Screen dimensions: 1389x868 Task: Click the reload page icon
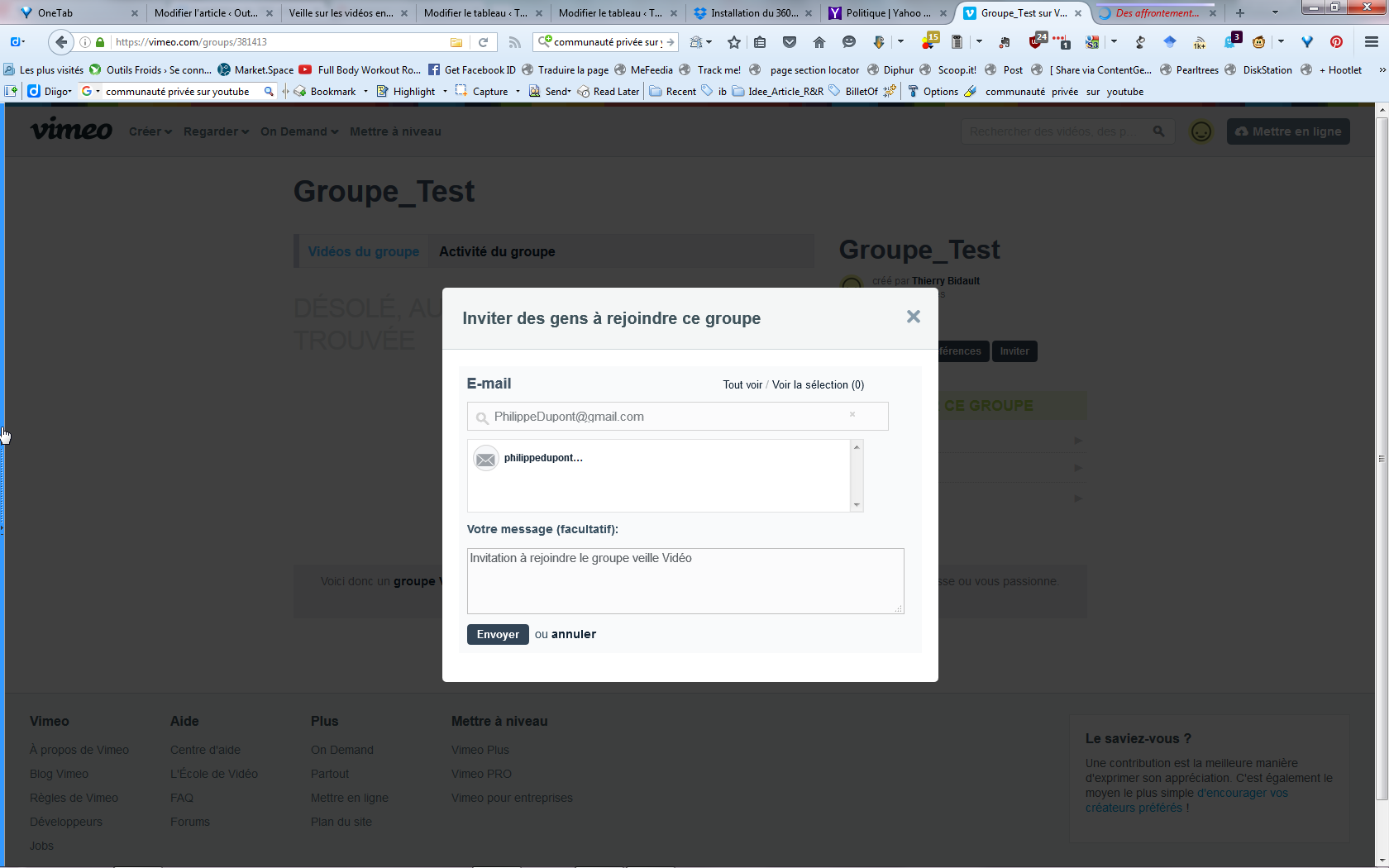[483, 42]
